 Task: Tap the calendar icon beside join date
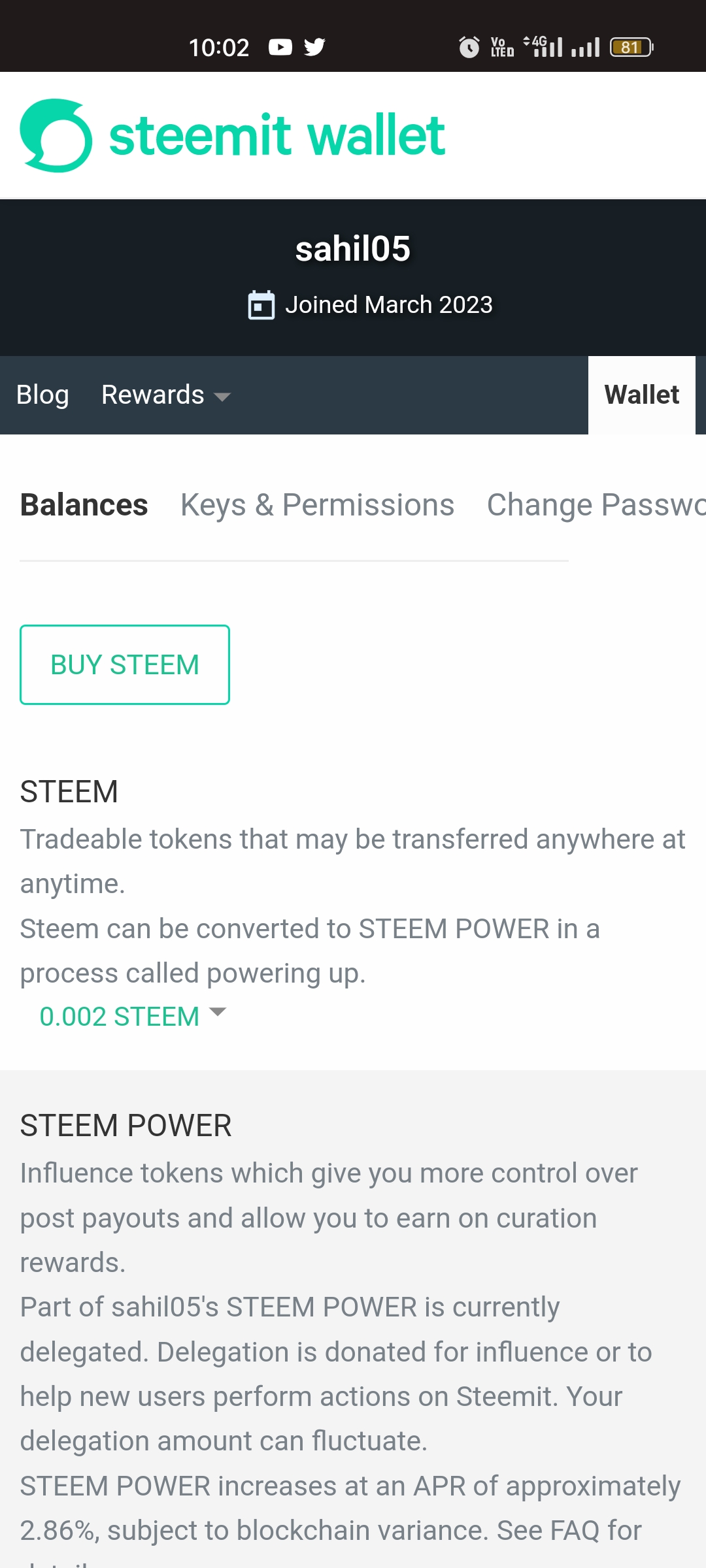coord(261,305)
